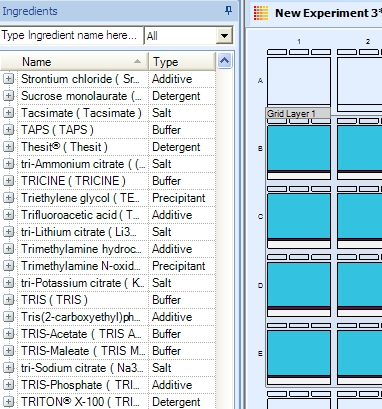Click the ingredient name search field

71,35
